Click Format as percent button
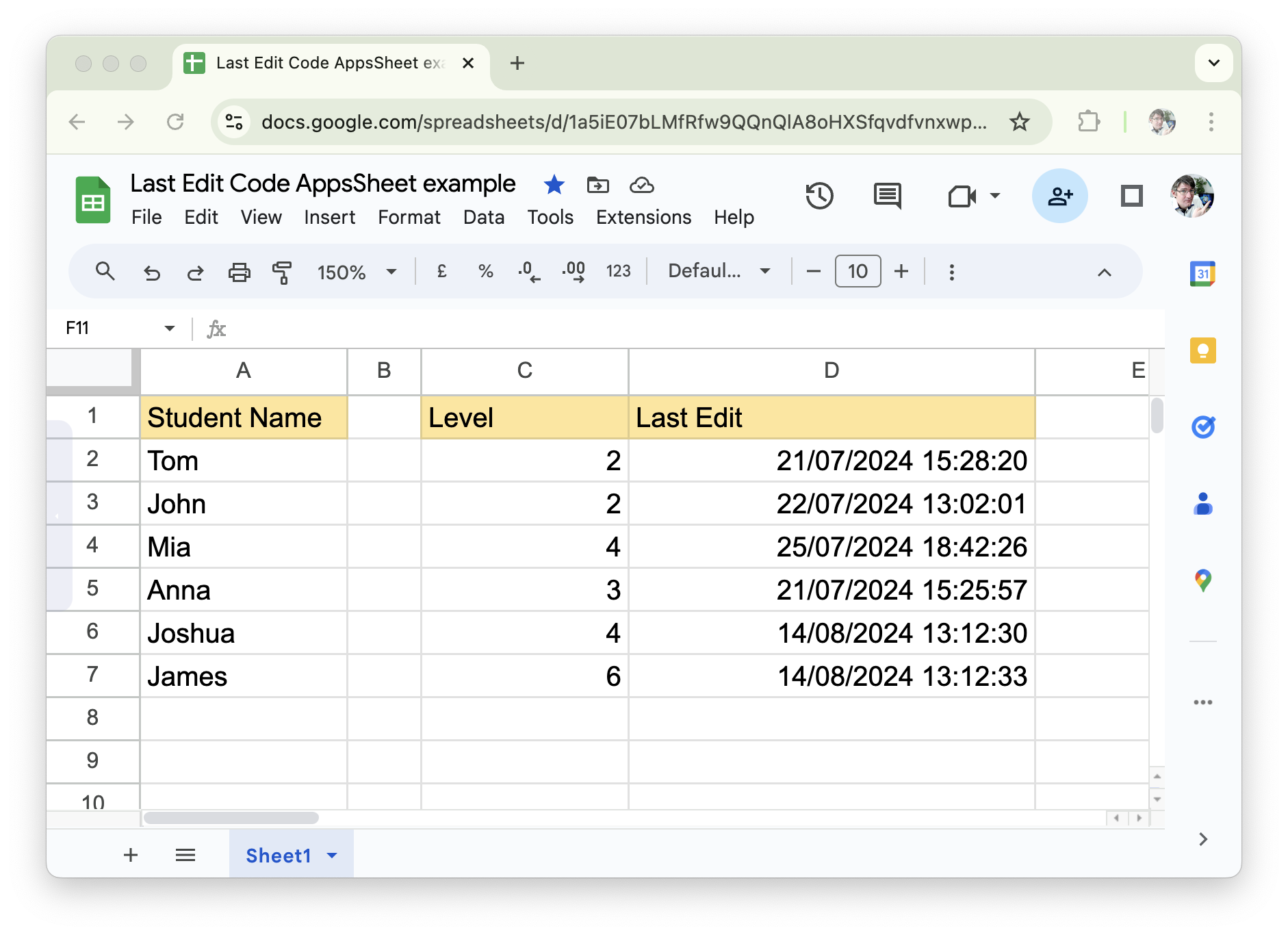This screenshot has height=935, width=1288. tap(485, 272)
